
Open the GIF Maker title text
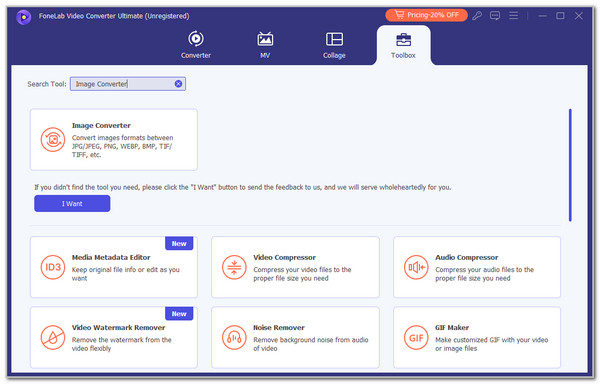pyautogui.click(x=452, y=328)
